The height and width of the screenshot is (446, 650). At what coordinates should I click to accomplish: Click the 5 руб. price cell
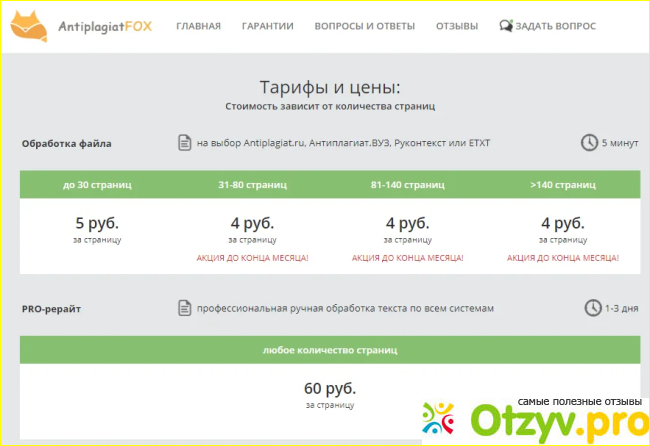(x=97, y=223)
